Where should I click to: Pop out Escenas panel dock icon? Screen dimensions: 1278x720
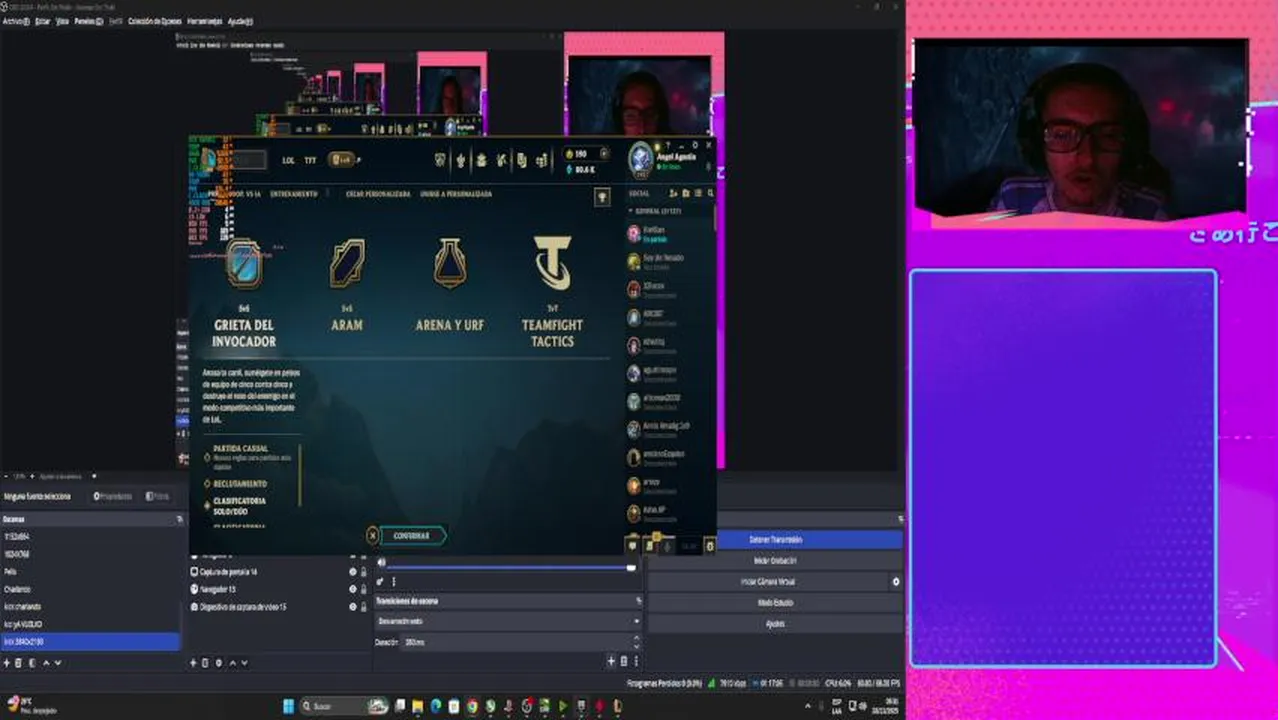point(180,519)
